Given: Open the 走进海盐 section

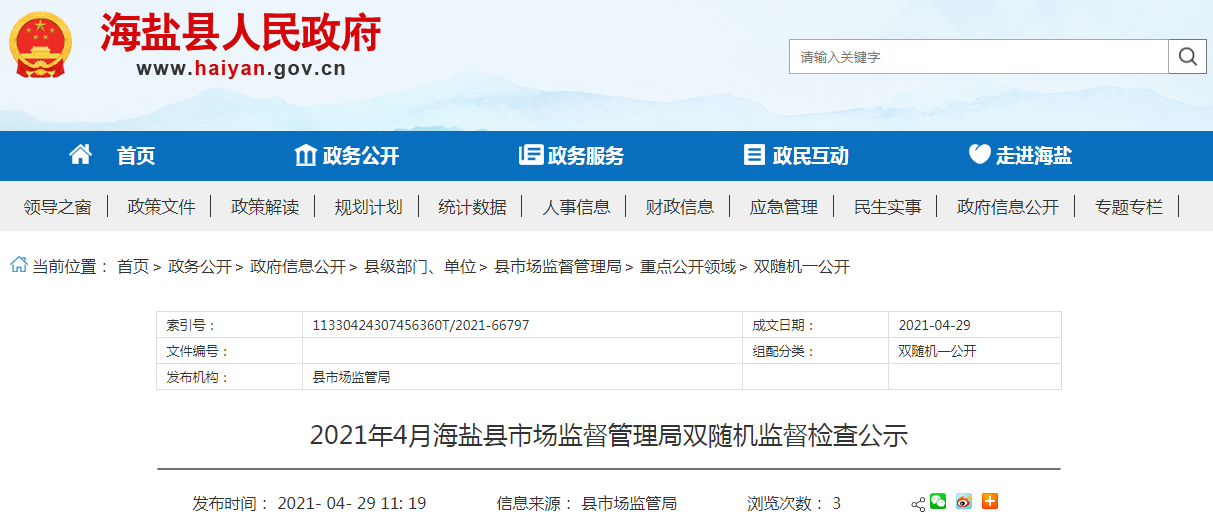Looking at the screenshot, I should coord(1020,156).
